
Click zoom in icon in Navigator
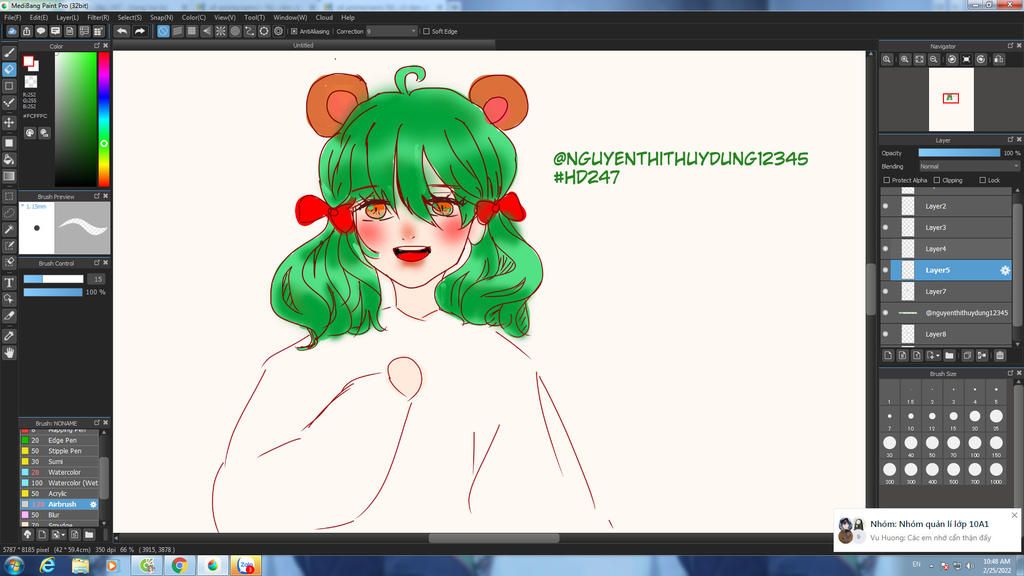click(904, 59)
